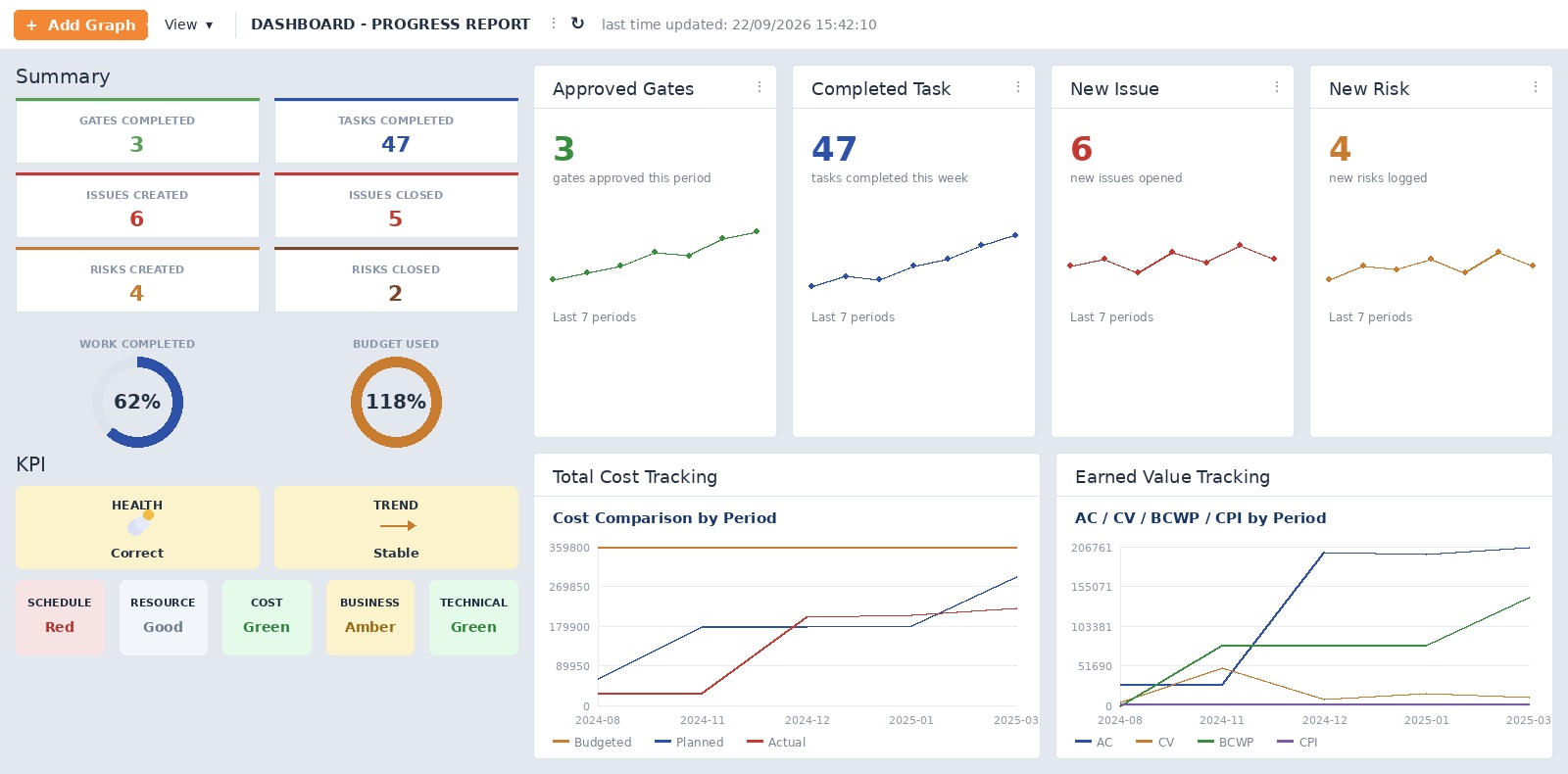This screenshot has height=774, width=1568.
Task: Open the Completed Task card options menu
Action: [1018, 87]
